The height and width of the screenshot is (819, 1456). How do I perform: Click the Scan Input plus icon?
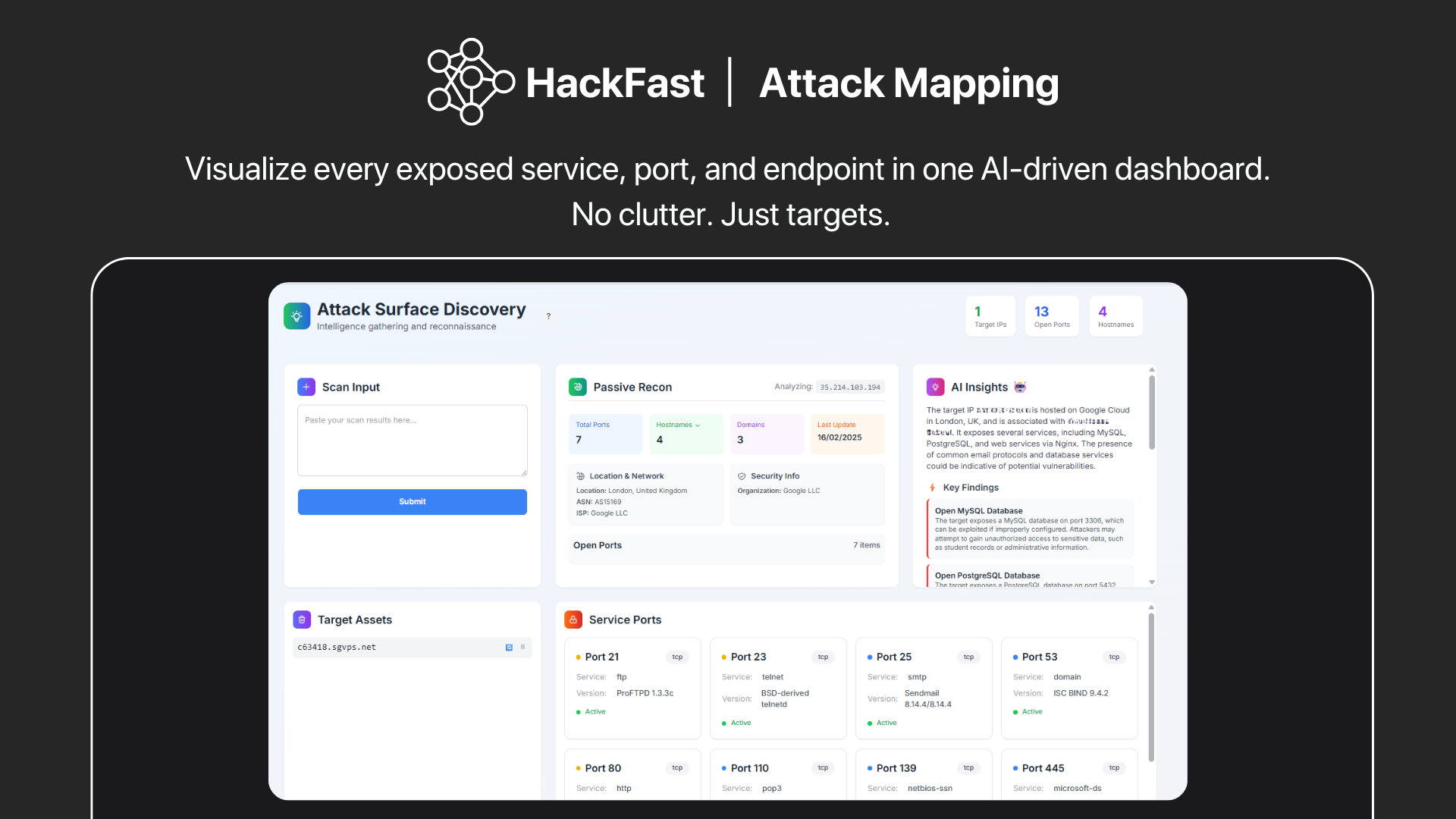pos(306,387)
